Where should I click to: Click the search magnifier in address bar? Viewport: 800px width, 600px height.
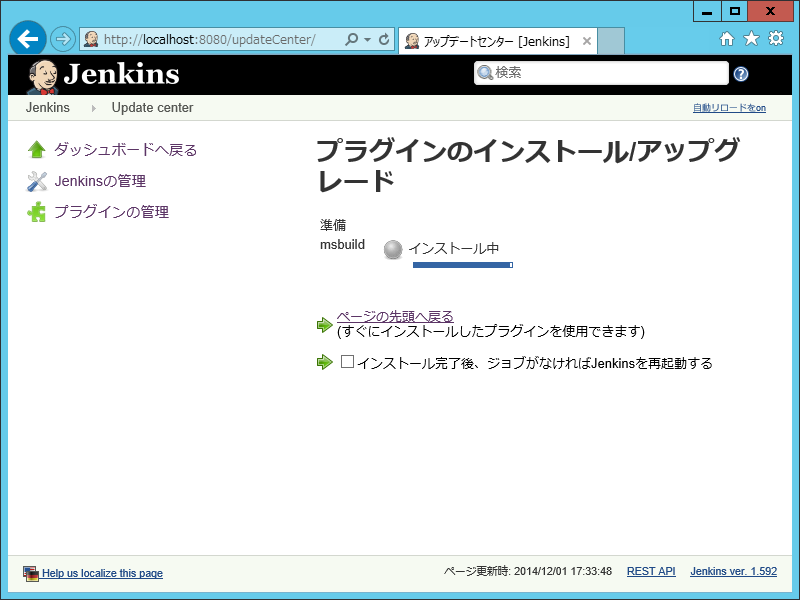[x=352, y=39]
